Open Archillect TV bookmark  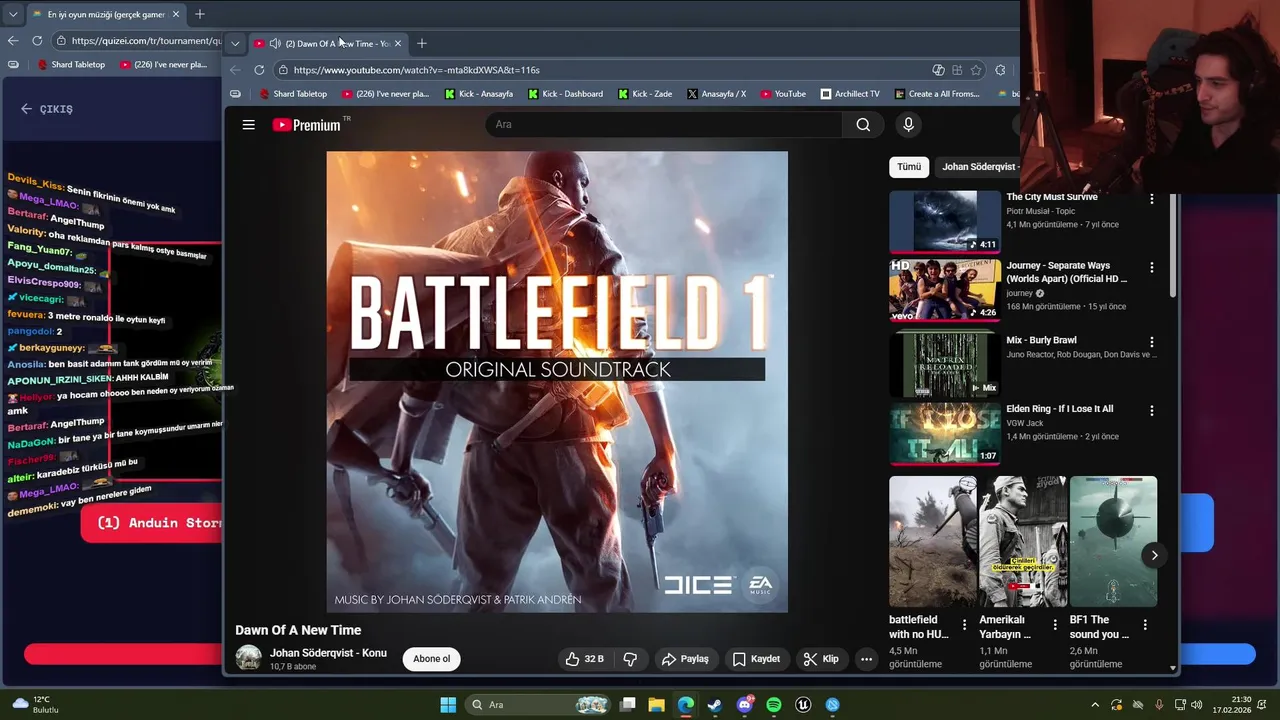coord(850,94)
